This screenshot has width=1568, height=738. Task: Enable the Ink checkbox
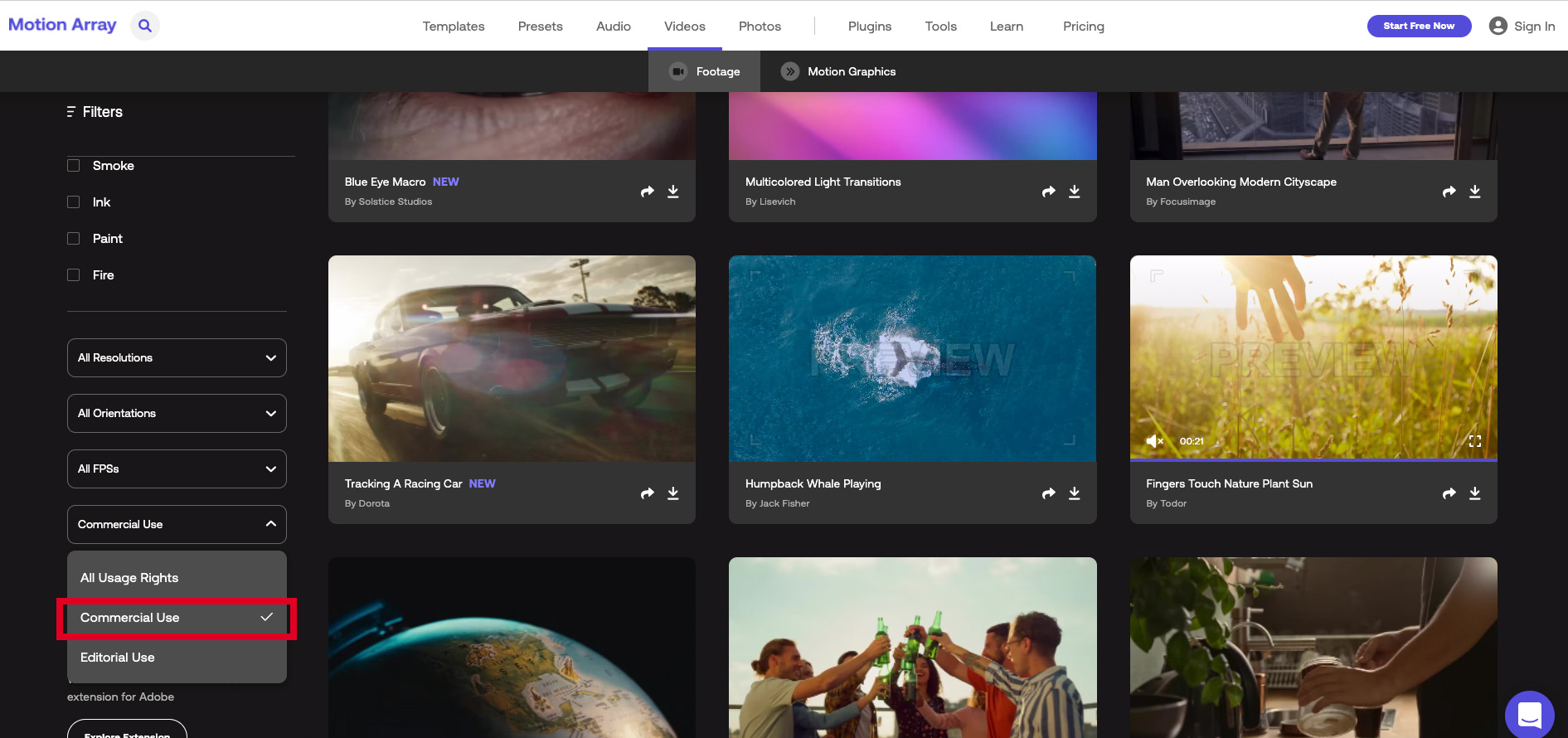pyautogui.click(x=74, y=202)
